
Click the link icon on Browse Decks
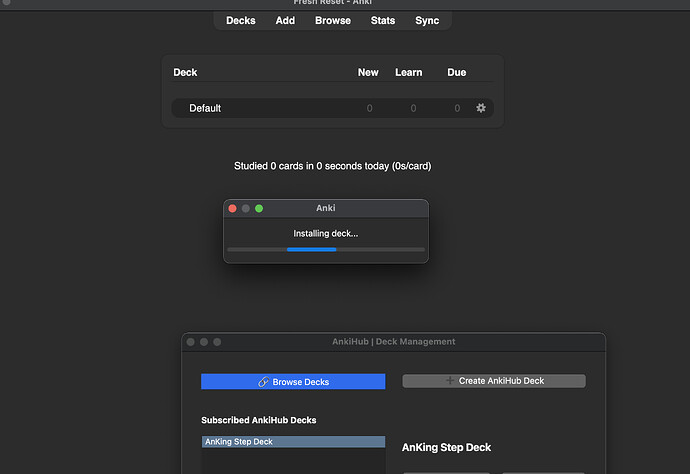click(263, 382)
